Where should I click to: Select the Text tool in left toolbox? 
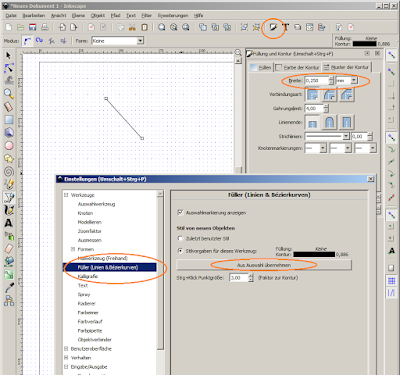click(x=9, y=223)
